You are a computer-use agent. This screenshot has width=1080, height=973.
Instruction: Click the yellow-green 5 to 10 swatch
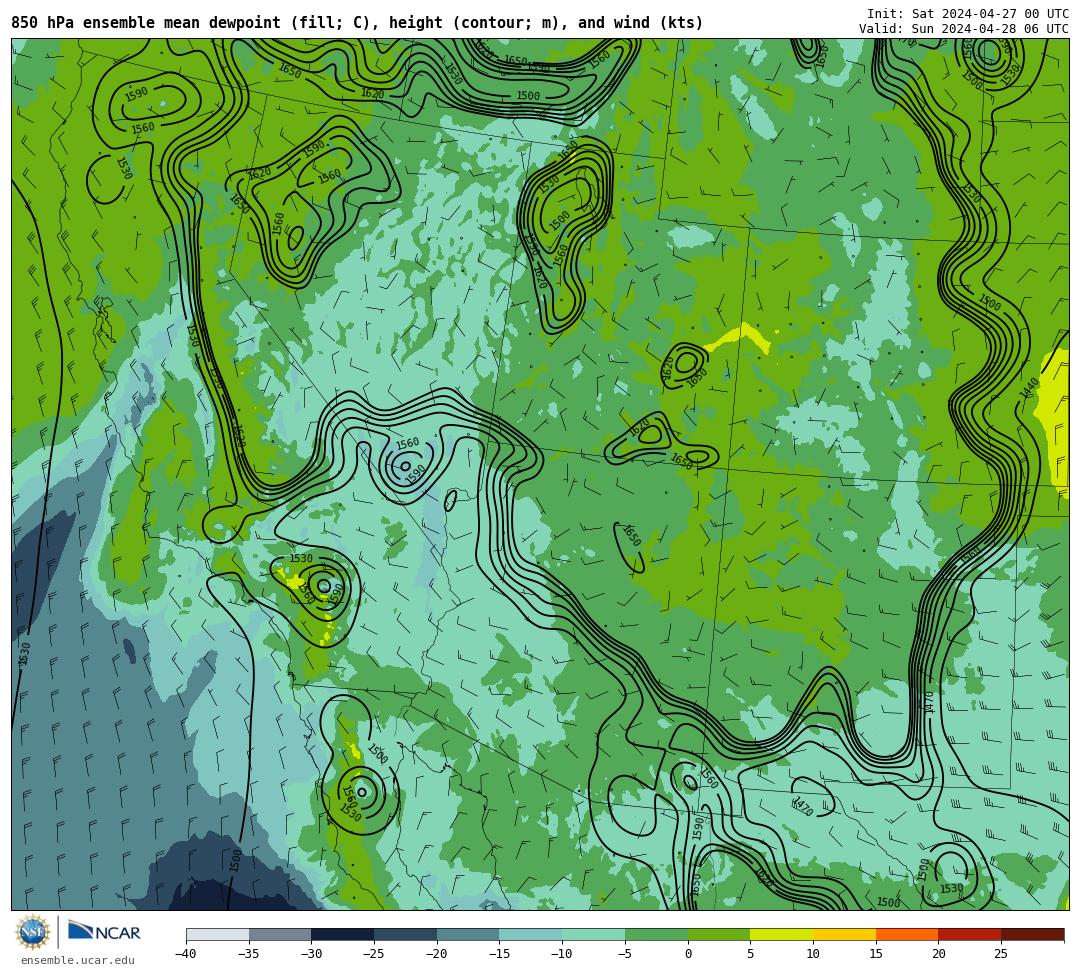point(781,934)
